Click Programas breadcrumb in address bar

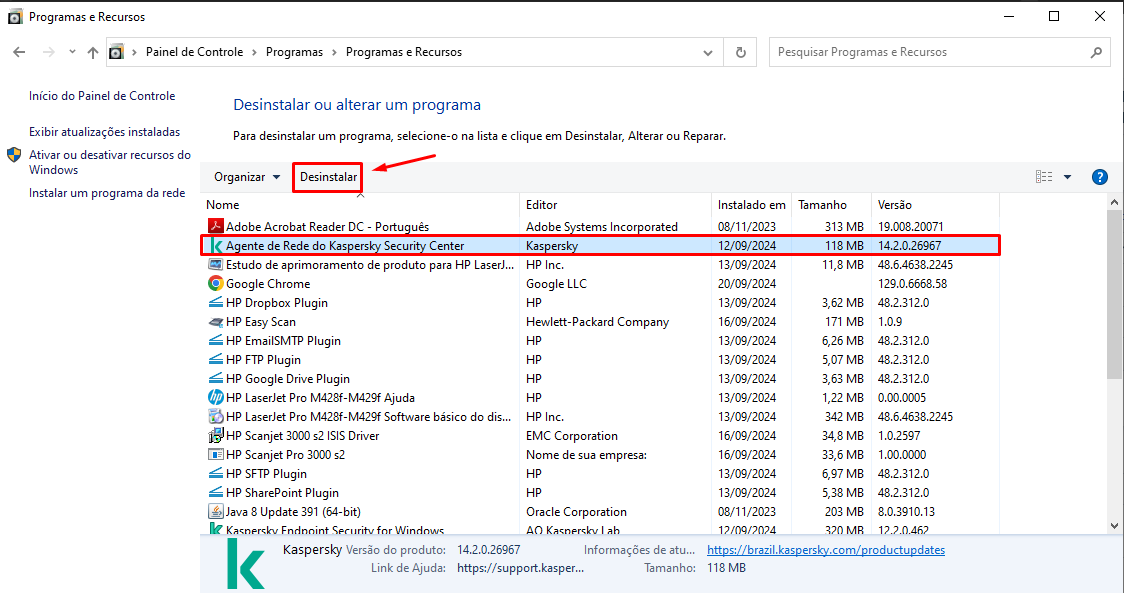pos(295,52)
